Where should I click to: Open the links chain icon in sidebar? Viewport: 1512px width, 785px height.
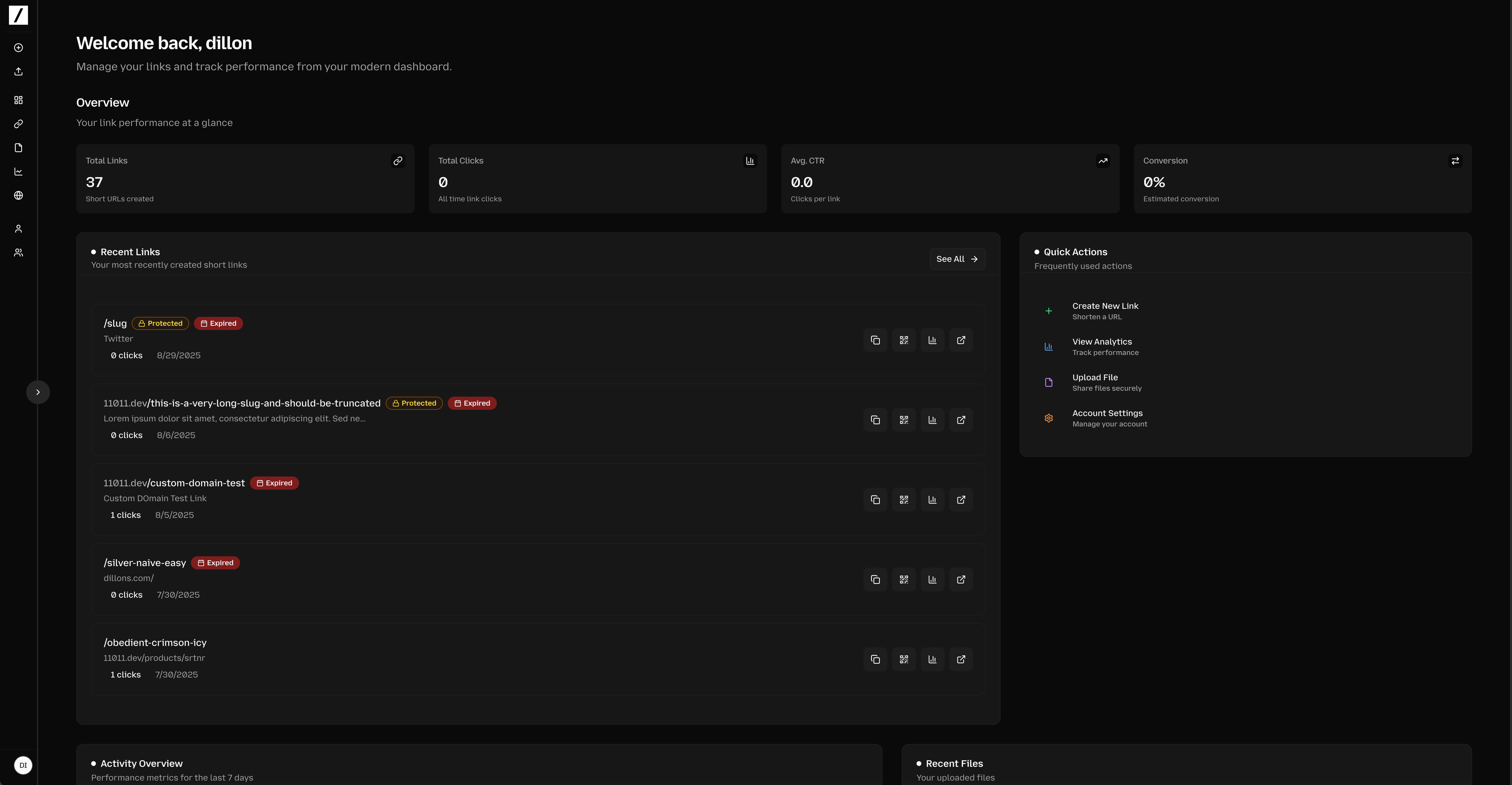(18, 124)
